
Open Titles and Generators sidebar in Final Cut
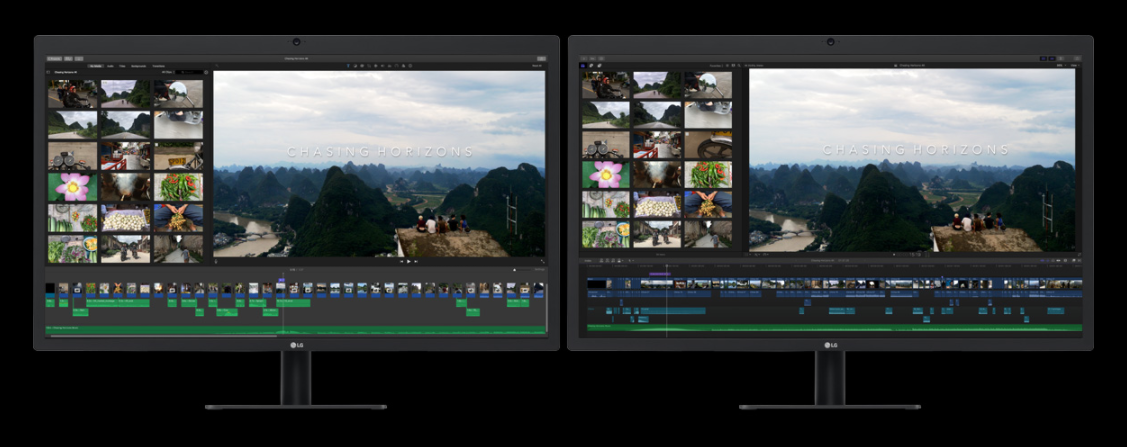coord(599,65)
